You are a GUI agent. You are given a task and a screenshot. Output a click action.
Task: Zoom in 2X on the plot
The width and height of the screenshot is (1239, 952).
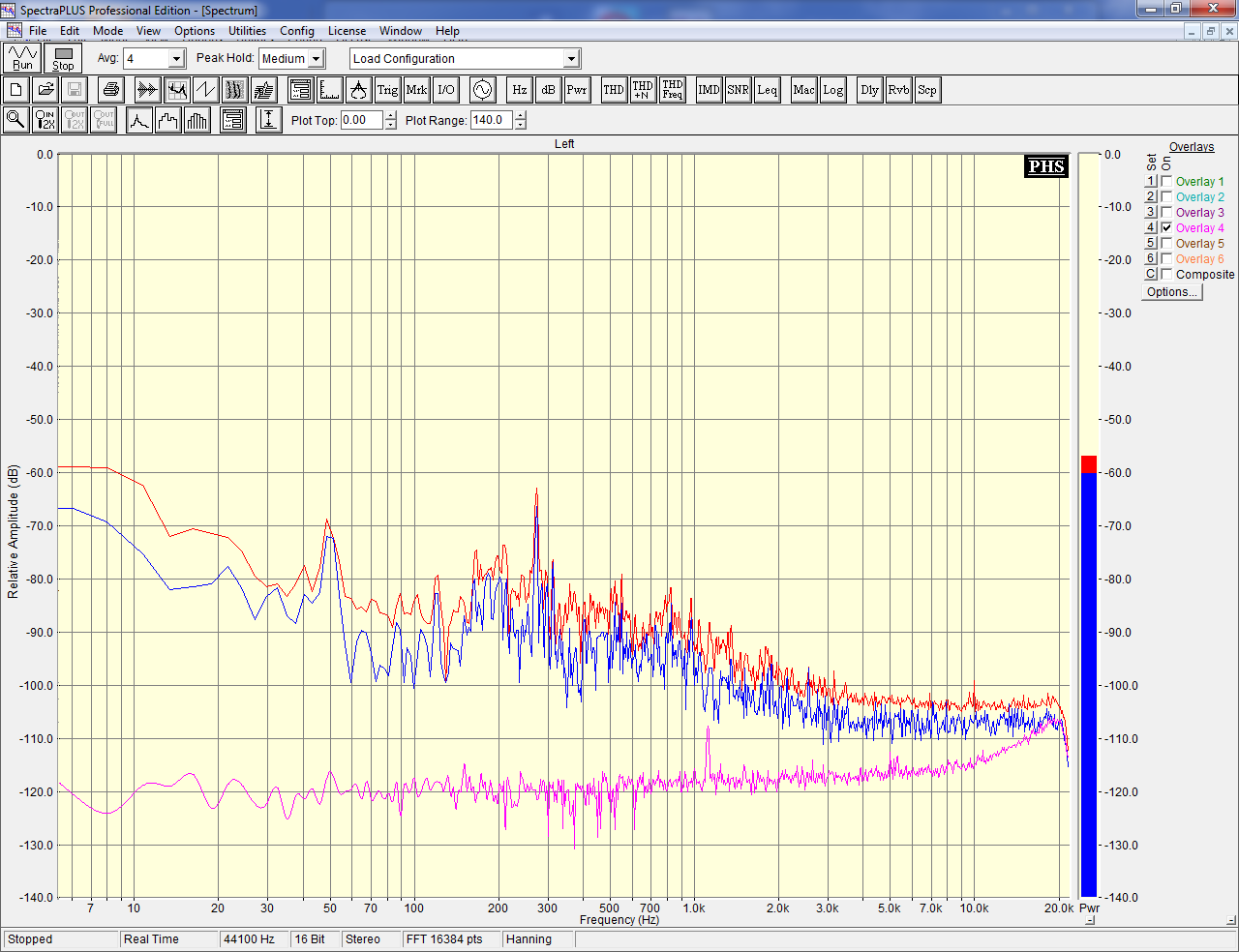click(x=45, y=120)
